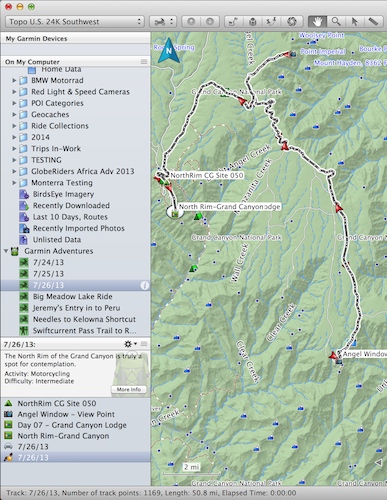Click the More Info button
Viewport: 387px width, 500px height.
pyautogui.click(x=129, y=389)
